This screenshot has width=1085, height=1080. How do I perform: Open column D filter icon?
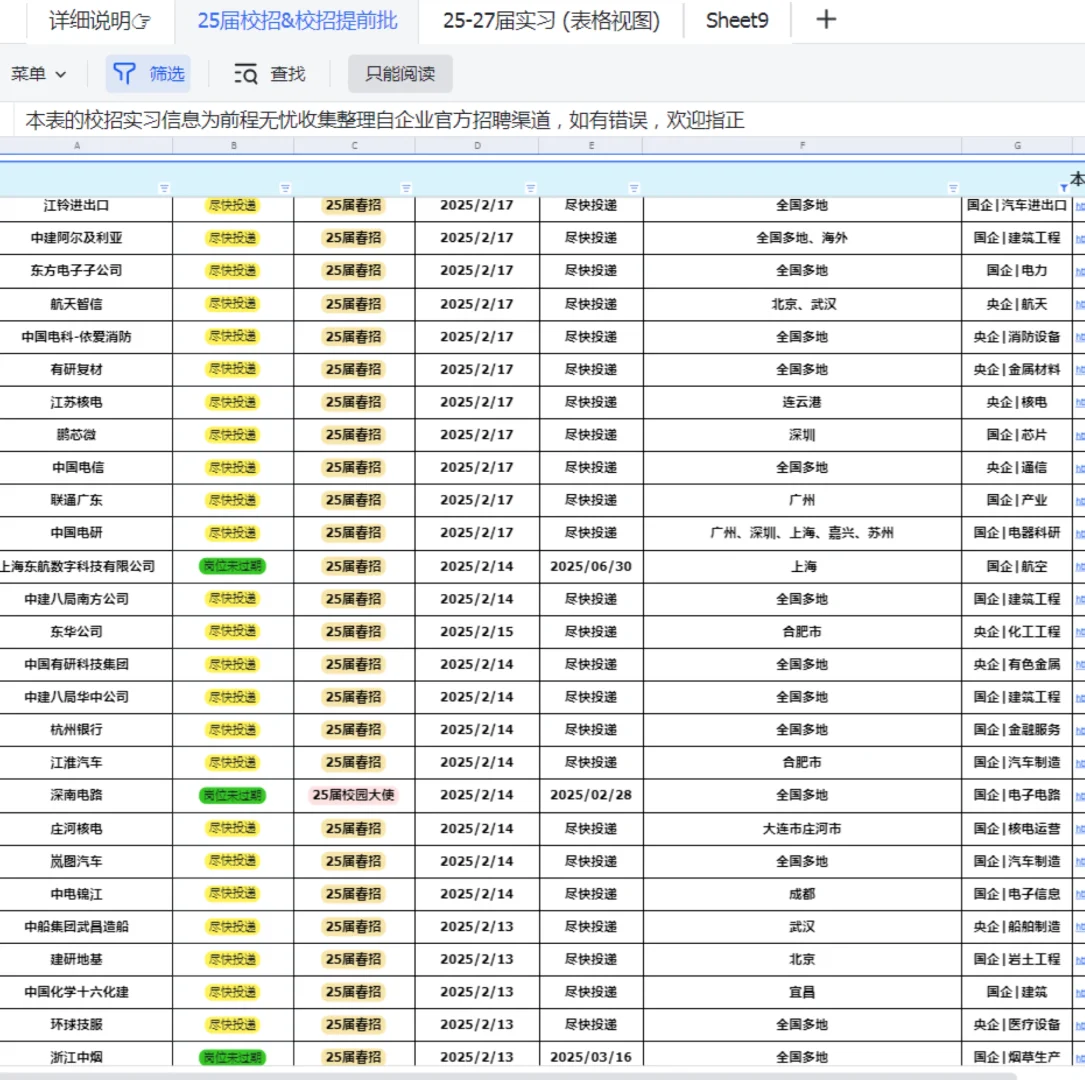point(531,188)
